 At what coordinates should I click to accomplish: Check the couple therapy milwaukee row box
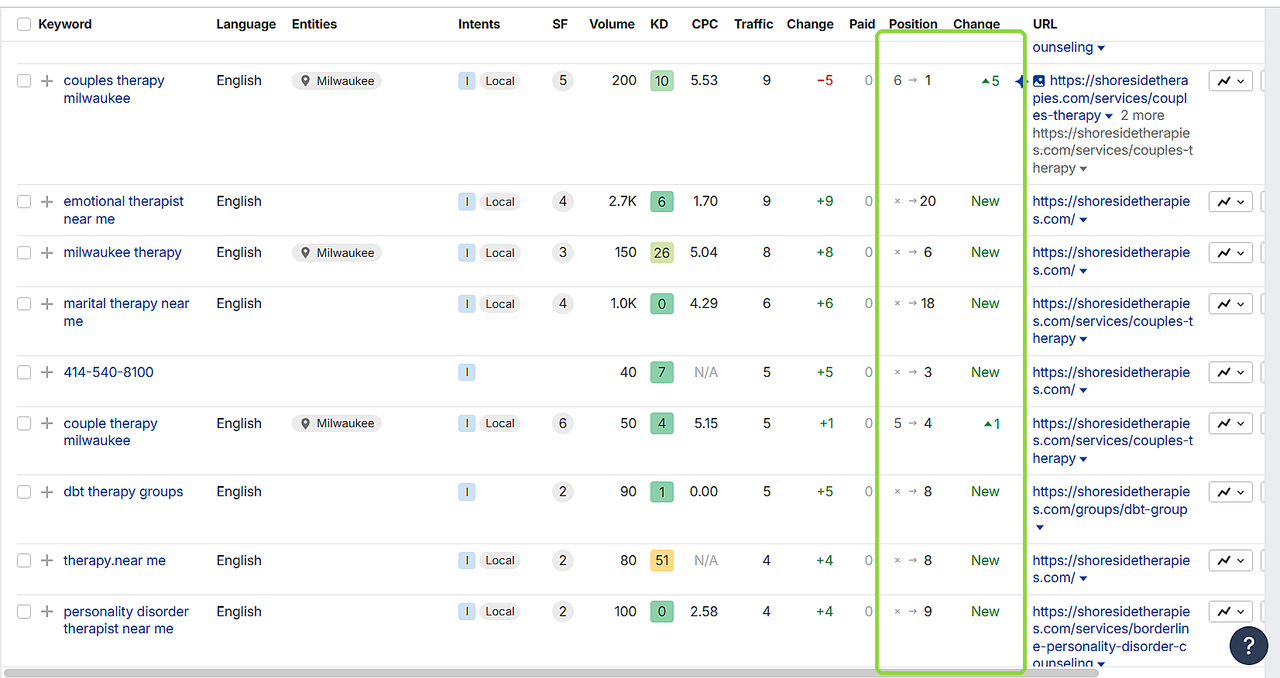24,423
